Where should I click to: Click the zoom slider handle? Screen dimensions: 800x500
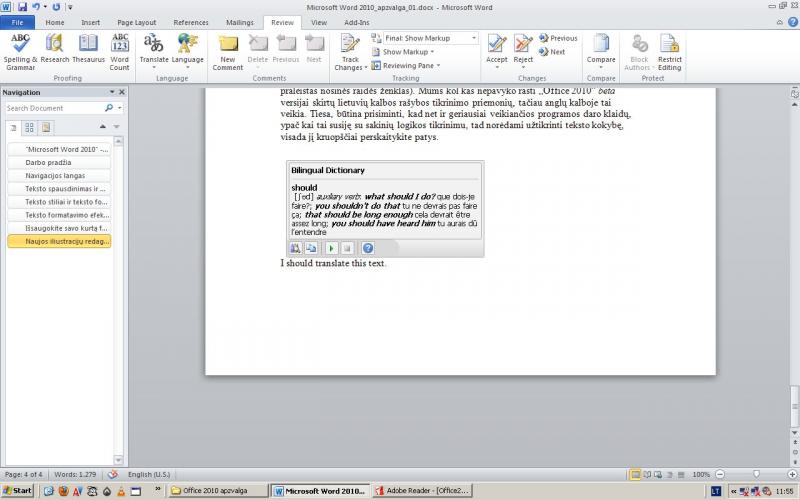(757, 474)
